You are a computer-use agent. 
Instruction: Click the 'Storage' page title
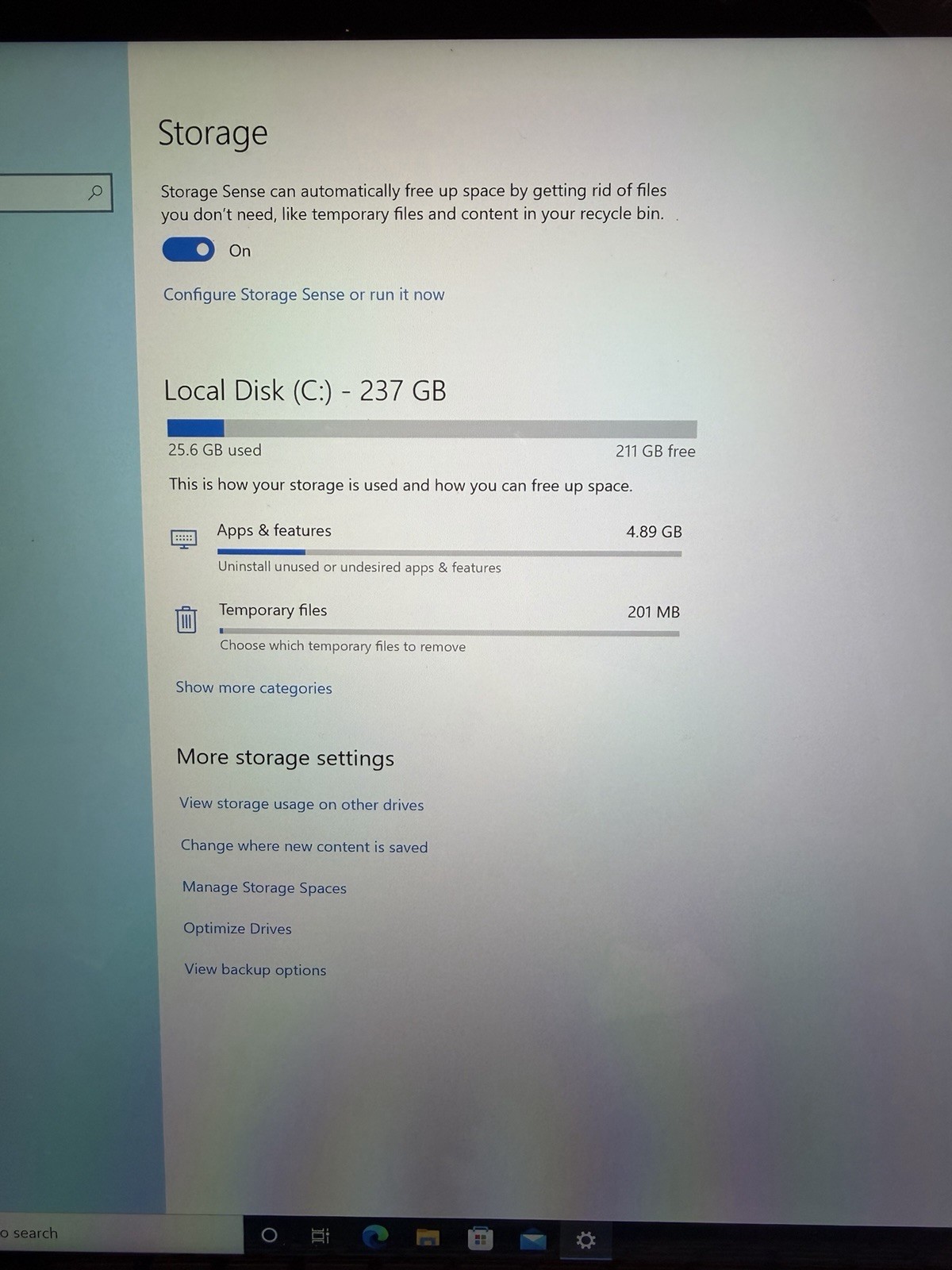click(x=213, y=133)
